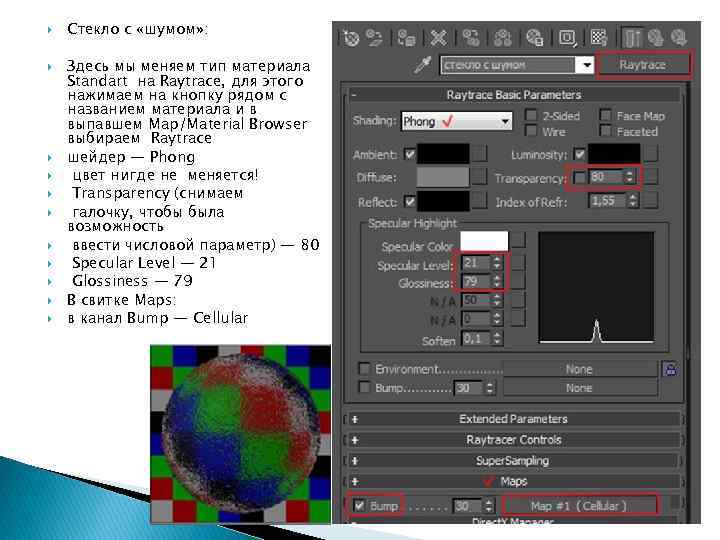720x540 pixels.
Task: Click Environment None map button
Action: tap(579, 369)
